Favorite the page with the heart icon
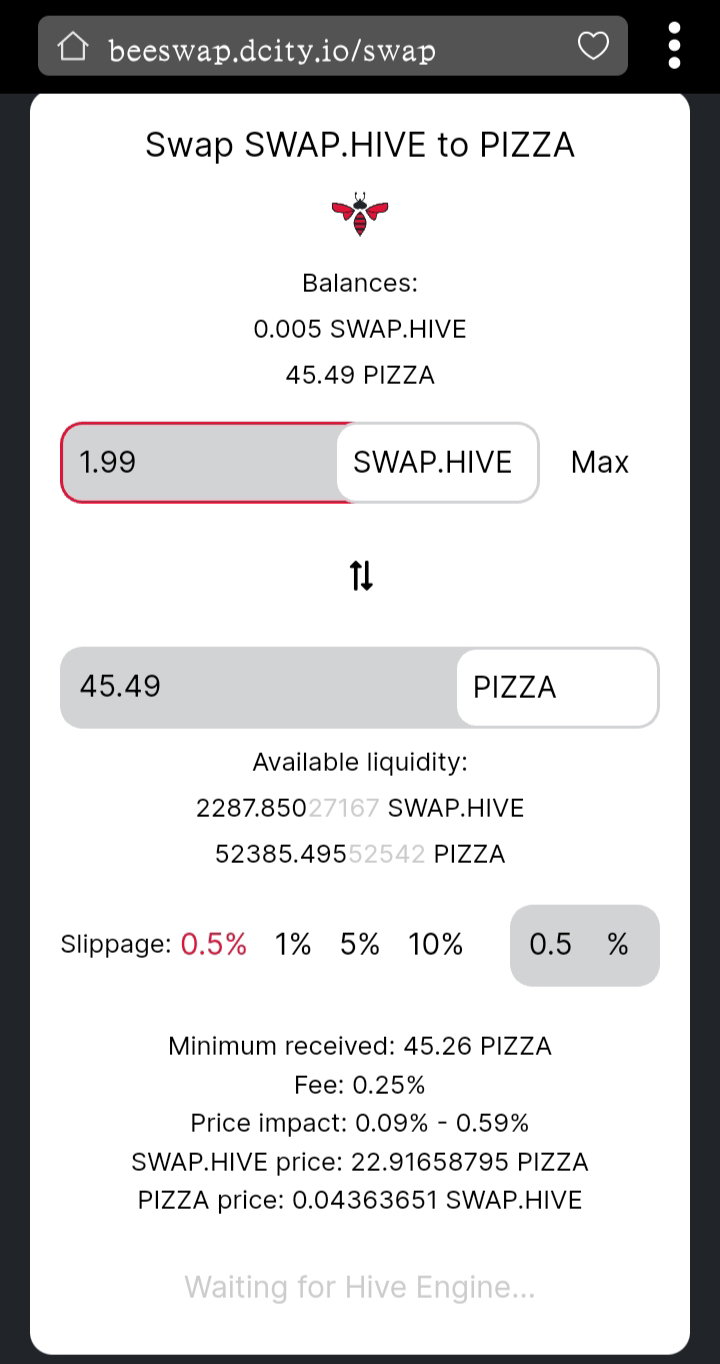Screen dimensions: 720x1364 point(593,45)
